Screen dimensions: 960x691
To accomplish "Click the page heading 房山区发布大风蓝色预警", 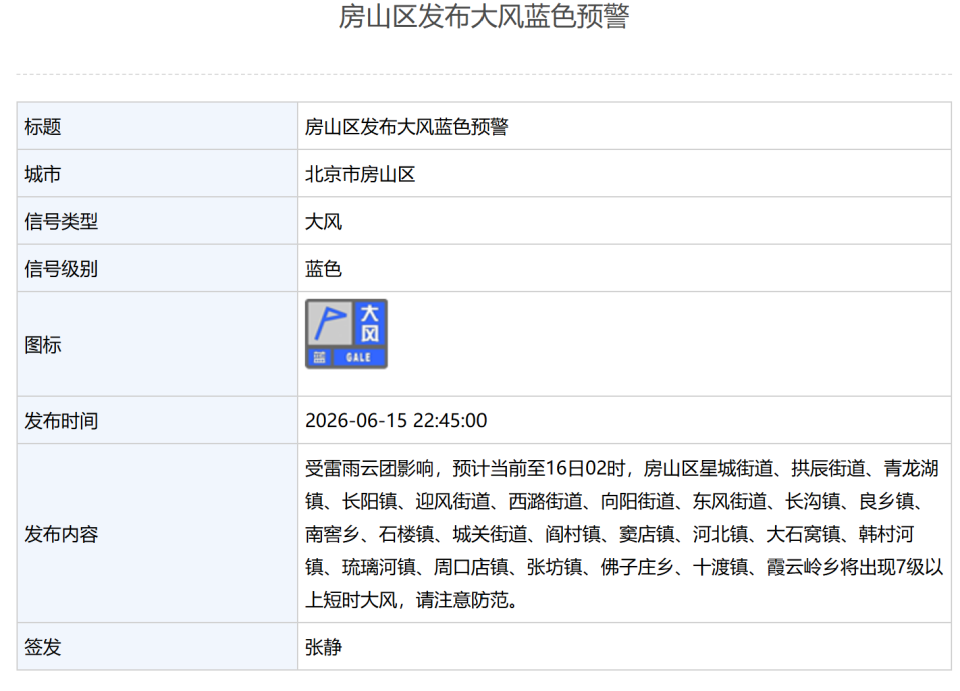I will (x=484, y=17).
